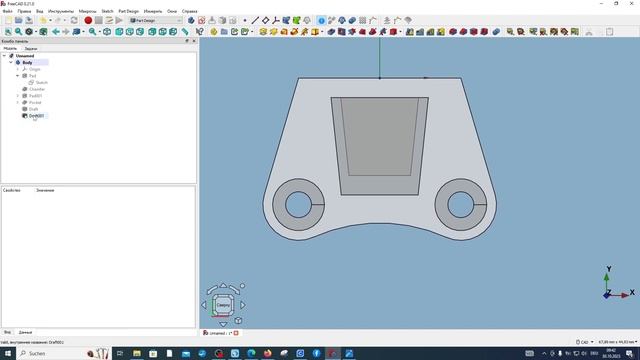
Task: Open the Sketch menu
Action: click(x=107, y=11)
